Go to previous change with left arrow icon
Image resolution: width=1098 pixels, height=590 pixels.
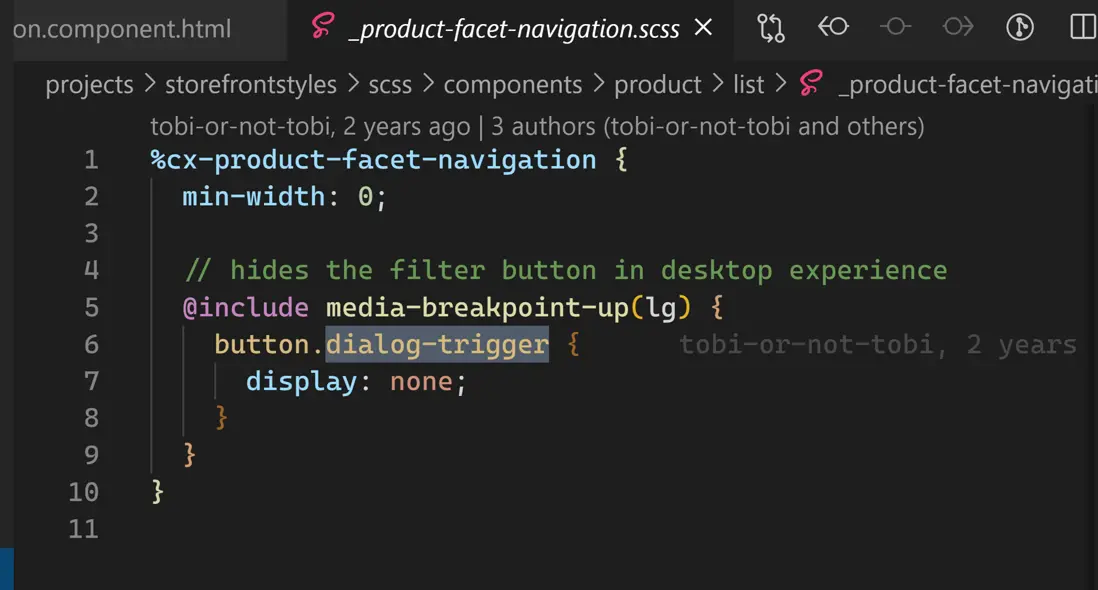(833, 27)
